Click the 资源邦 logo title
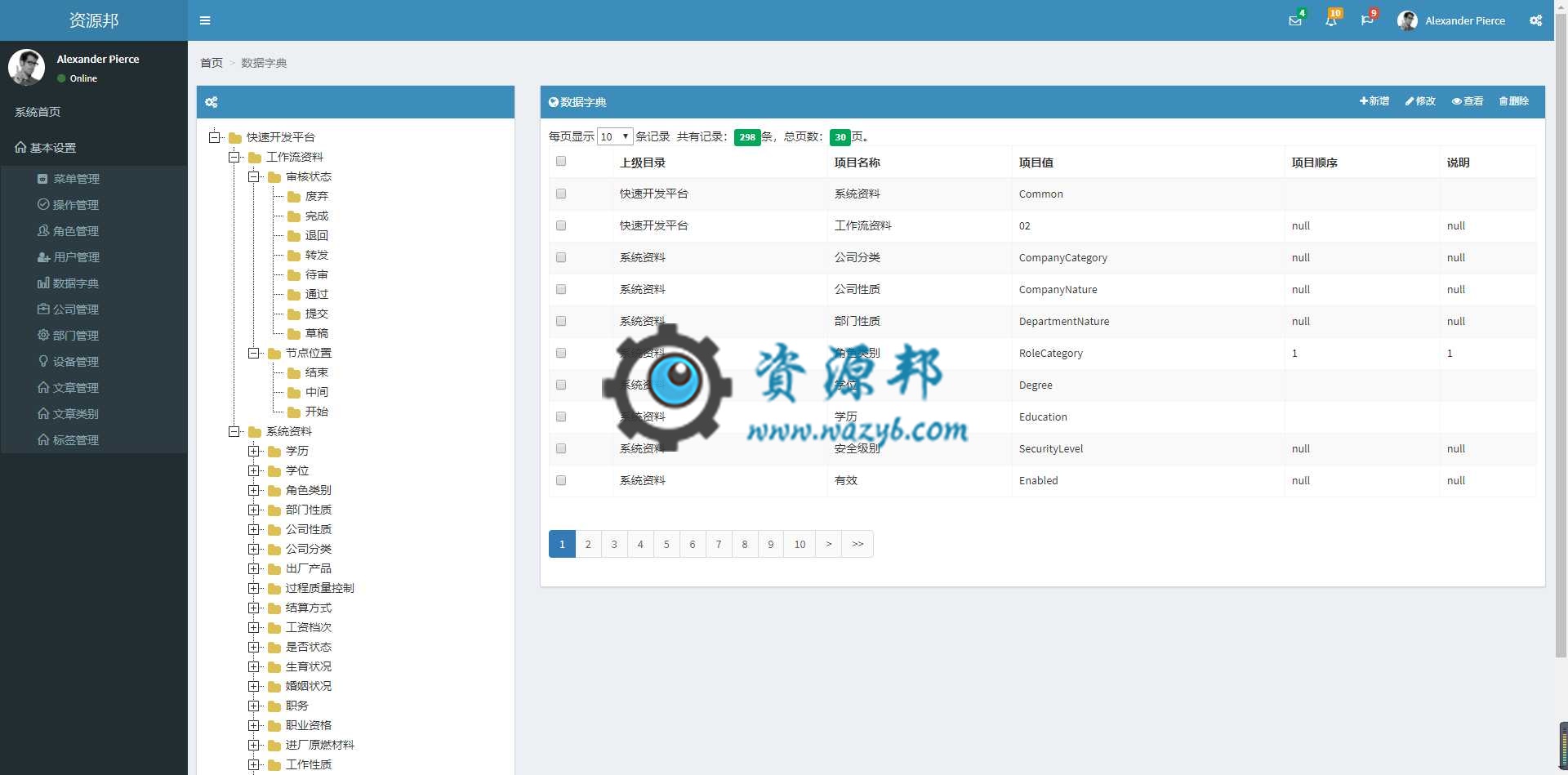Screen dimensions: 1568x775 94,20
